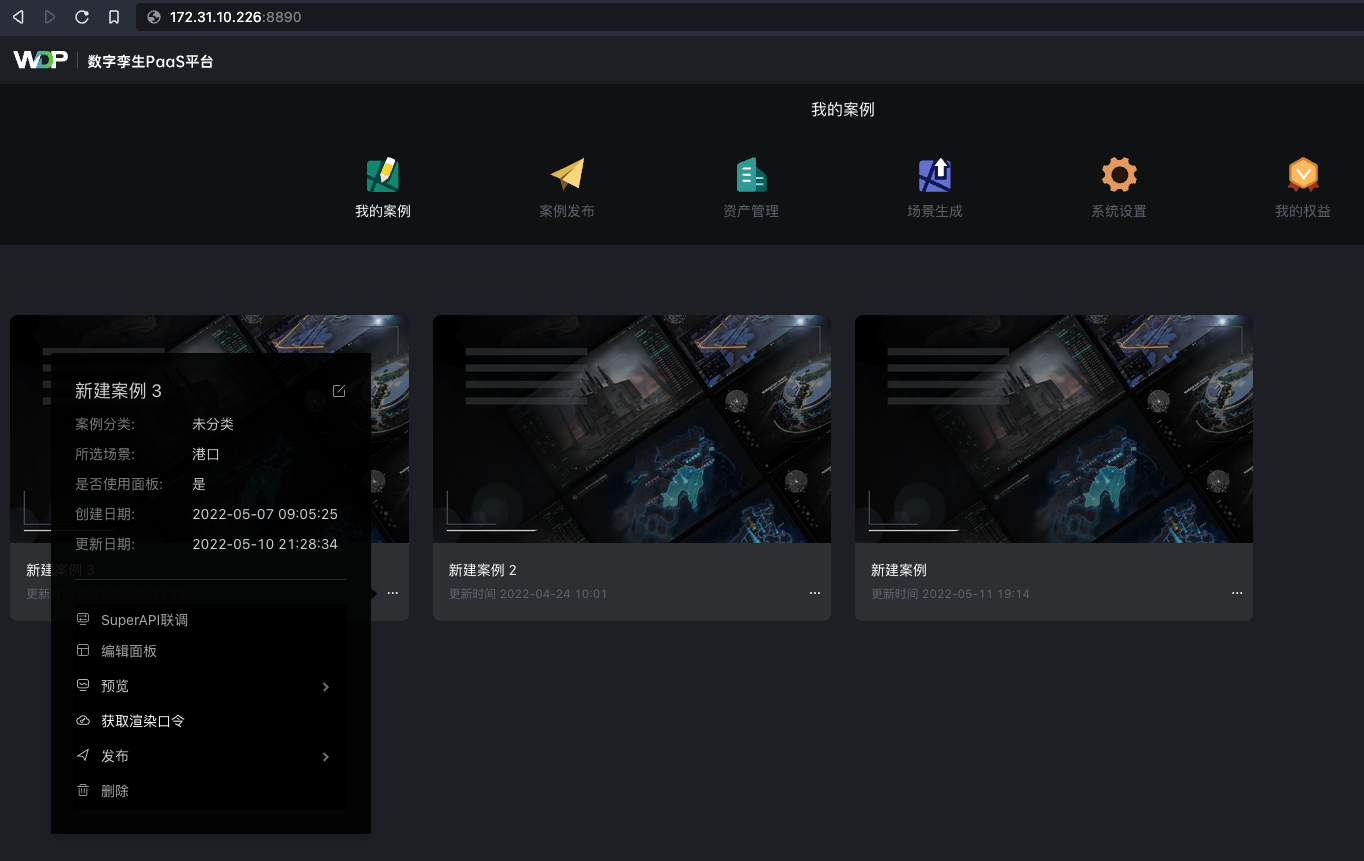Choose 获取渲染口令 in the popup menu
This screenshot has height=861, width=1364.
coord(143,721)
